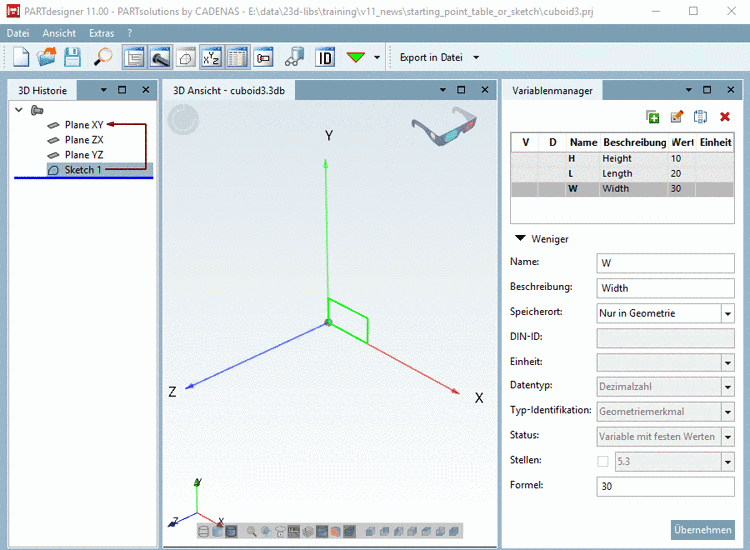Collapse details with the Weniger triangle
The height and width of the screenshot is (550, 750).
(x=520, y=238)
